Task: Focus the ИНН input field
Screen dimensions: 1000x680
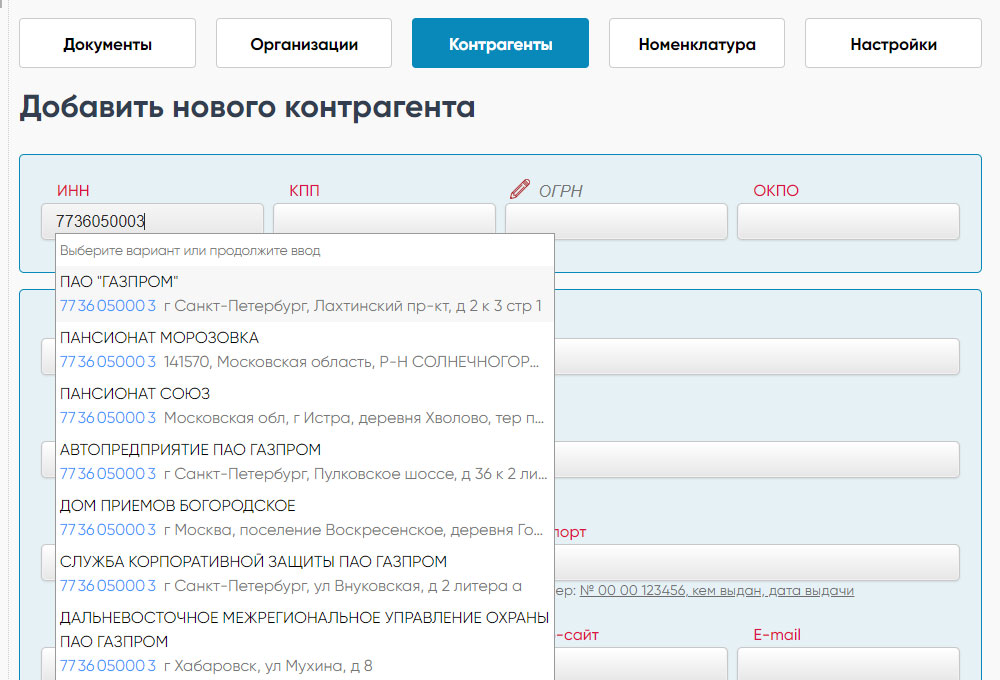Action: click(x=152, y=221)
